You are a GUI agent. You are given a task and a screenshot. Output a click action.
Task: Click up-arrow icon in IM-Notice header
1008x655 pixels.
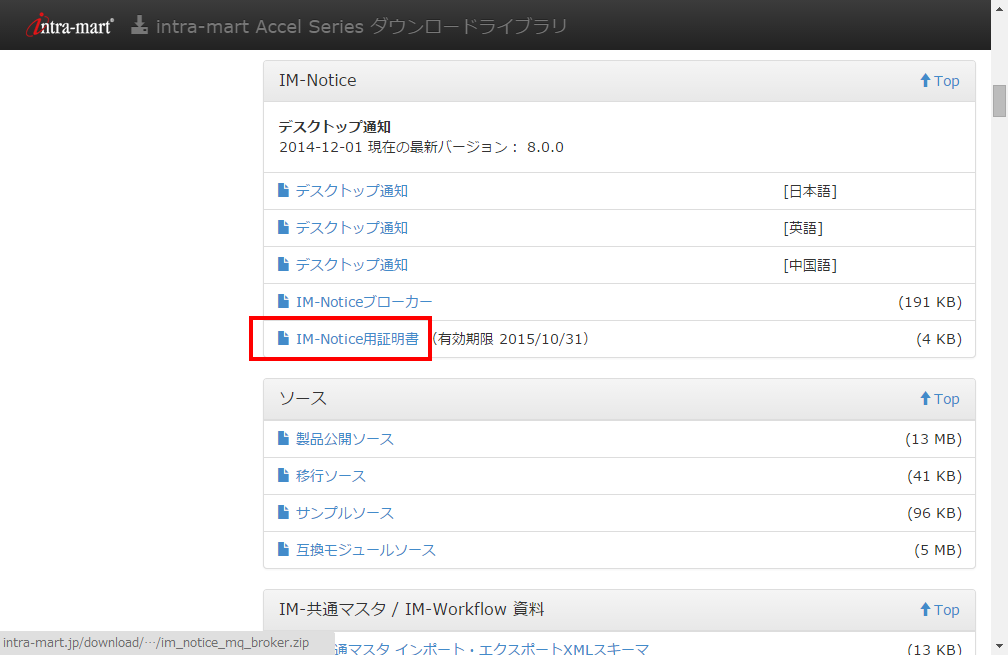point(925,80)
